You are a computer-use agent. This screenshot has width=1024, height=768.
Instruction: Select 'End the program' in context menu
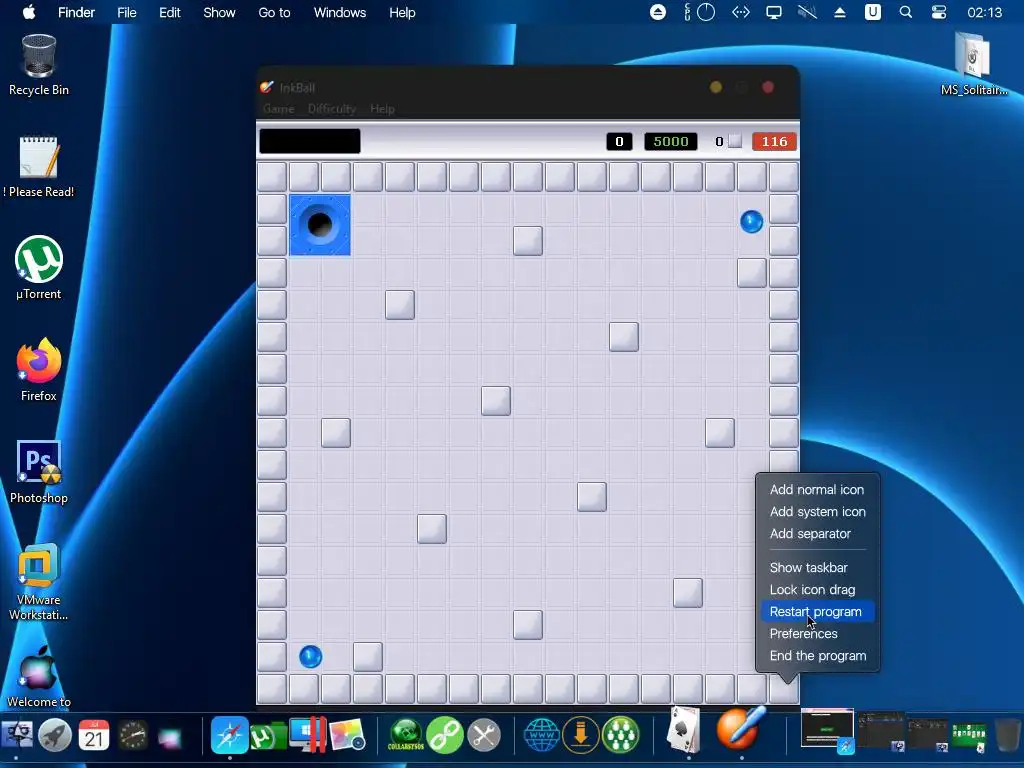[x=817, y=656]
